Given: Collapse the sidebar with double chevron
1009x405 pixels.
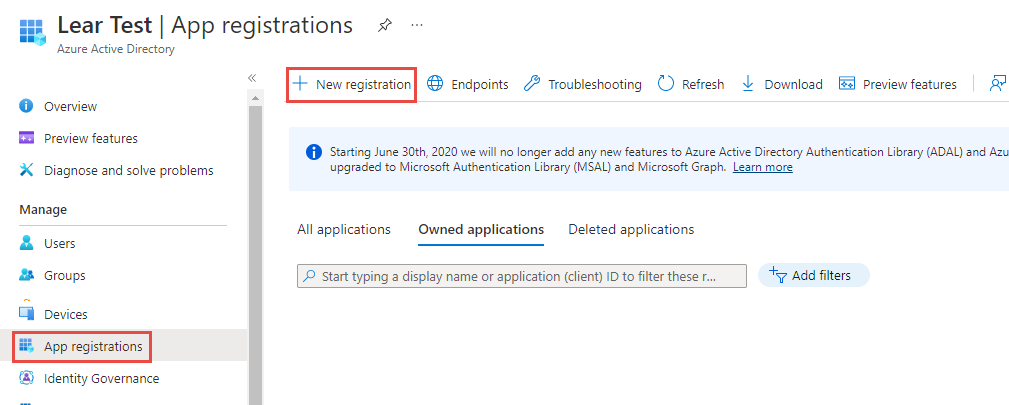Looking at the screenshot, I should click(x=252, y=78).
